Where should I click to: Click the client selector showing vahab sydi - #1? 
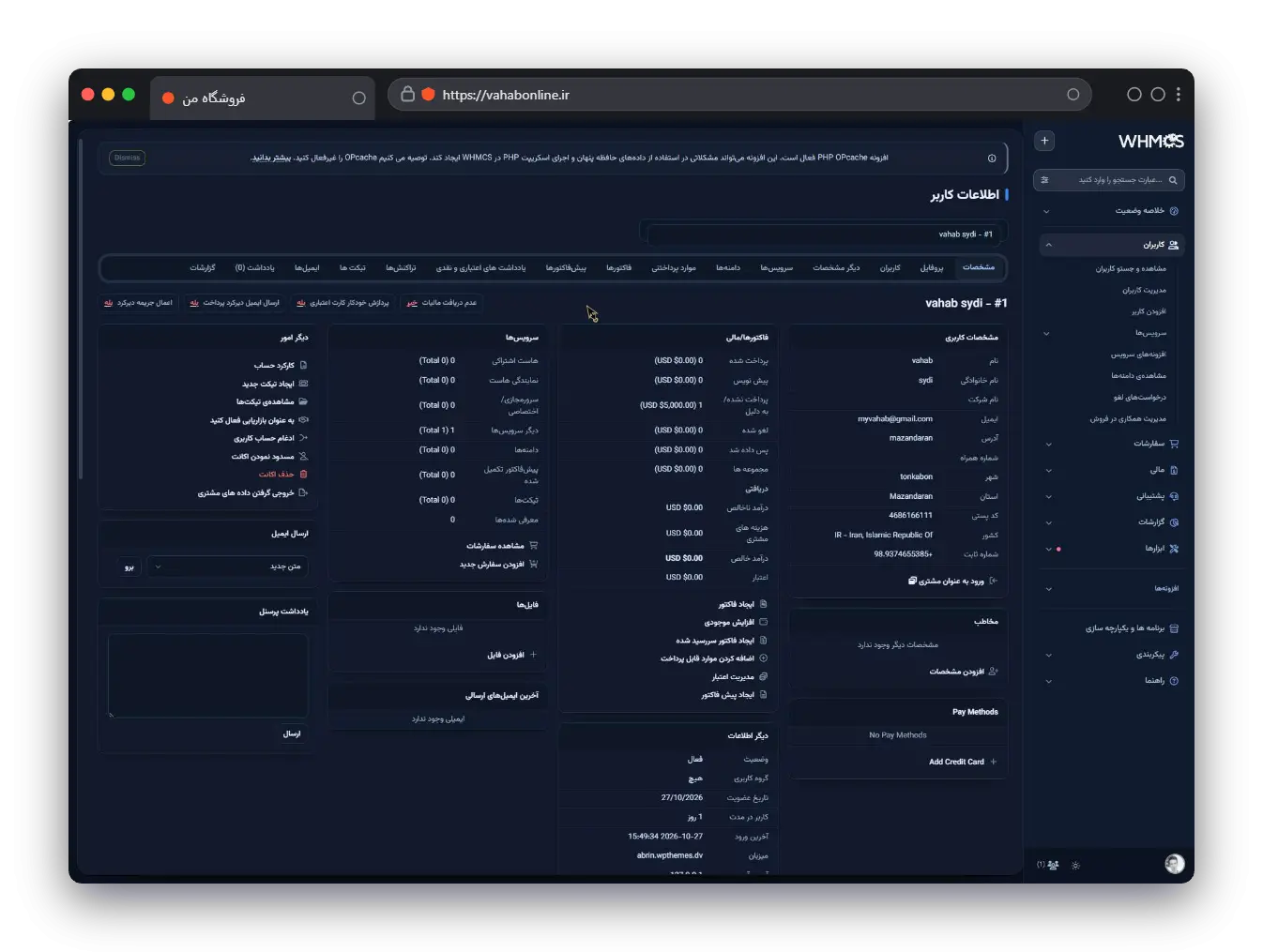(x=822, y=234)
